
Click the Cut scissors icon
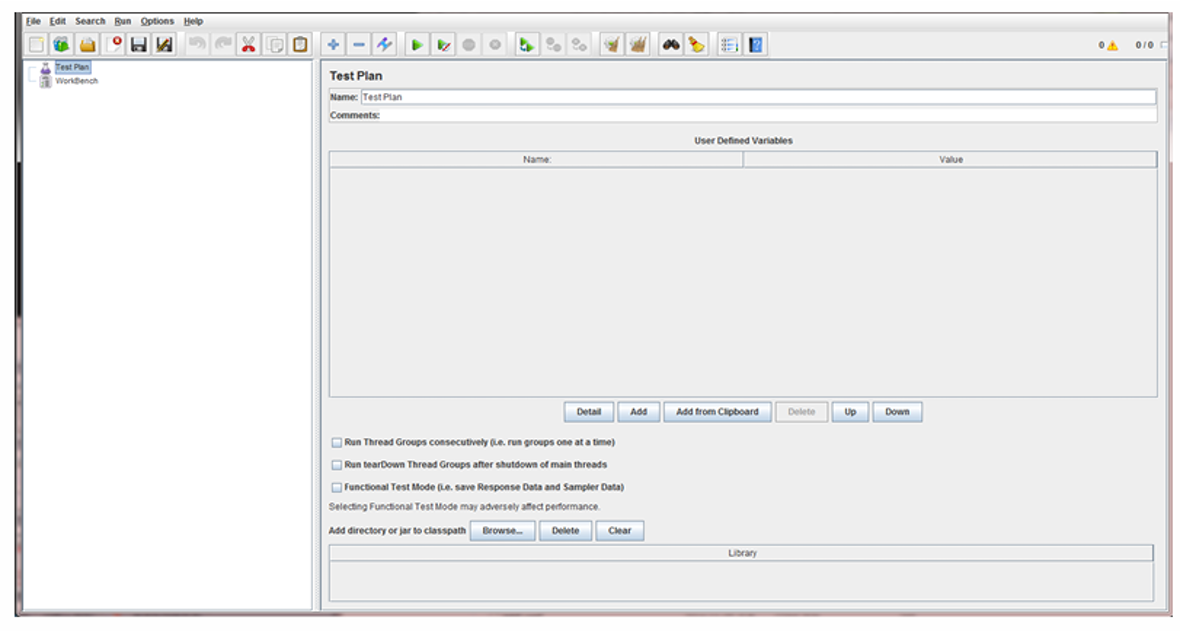tap(248, 45)
